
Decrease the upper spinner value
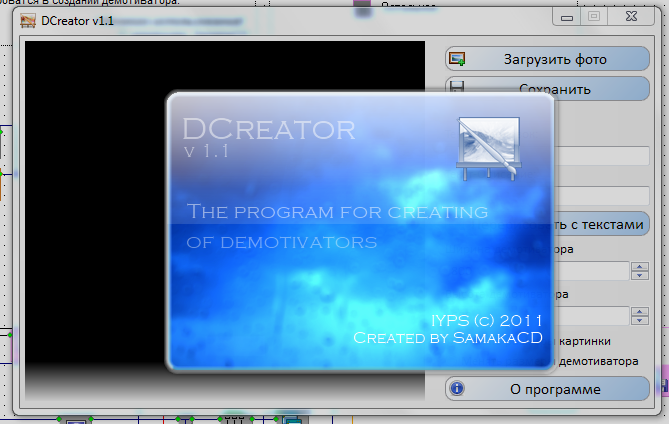pos(637,275)
